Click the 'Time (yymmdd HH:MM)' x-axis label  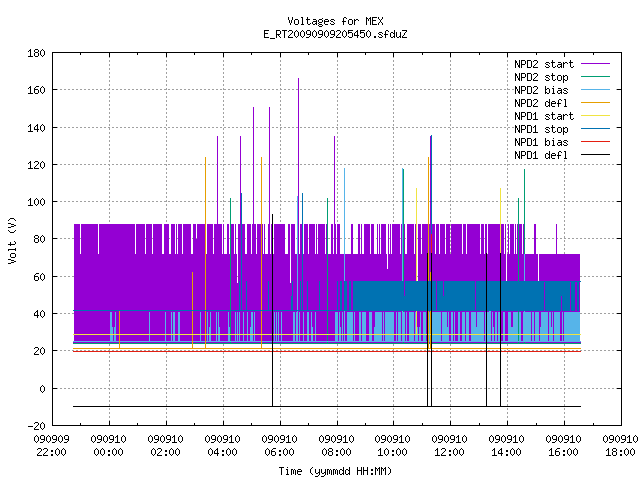point(335,471)
